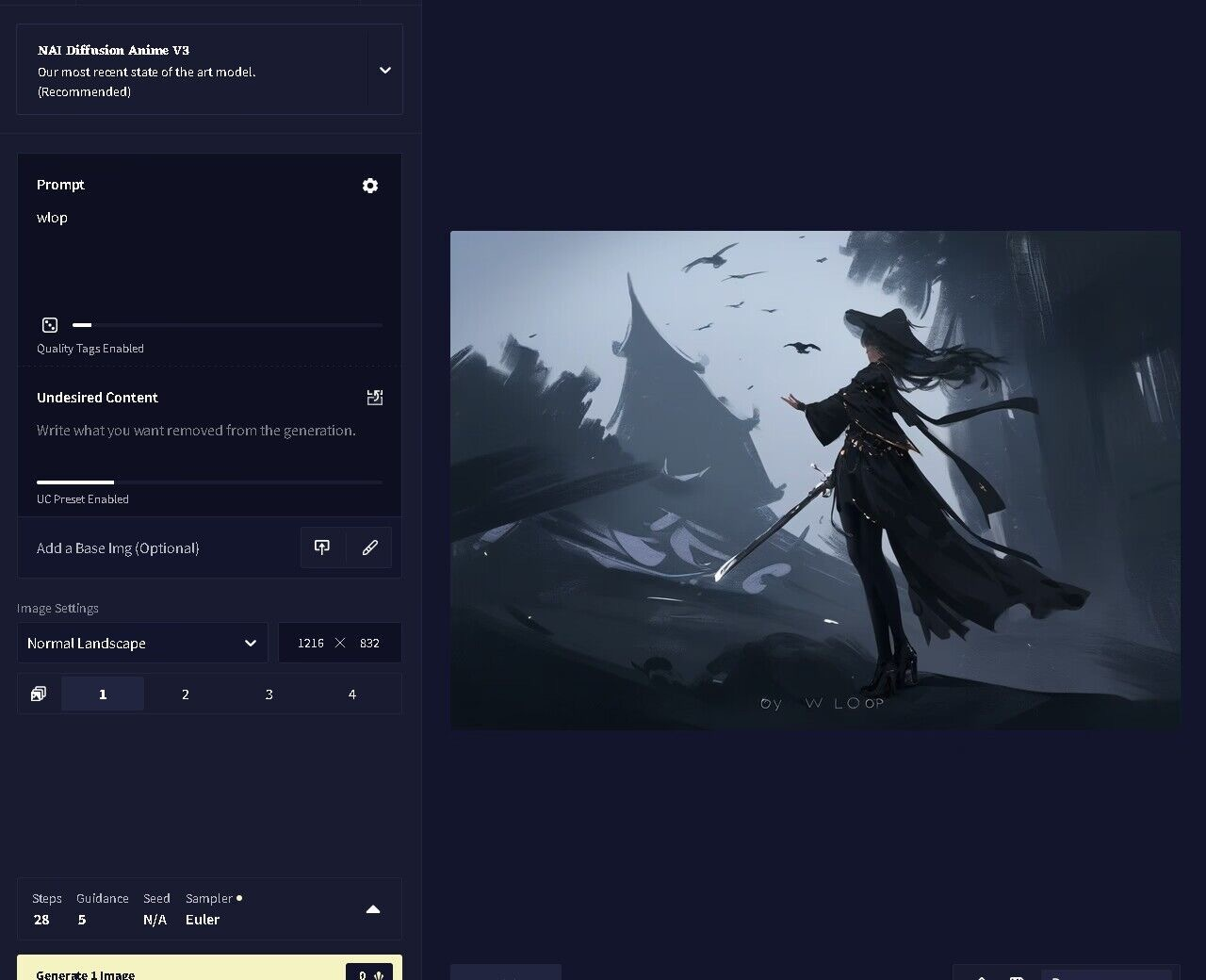Click the Guidance value 5

82,920
